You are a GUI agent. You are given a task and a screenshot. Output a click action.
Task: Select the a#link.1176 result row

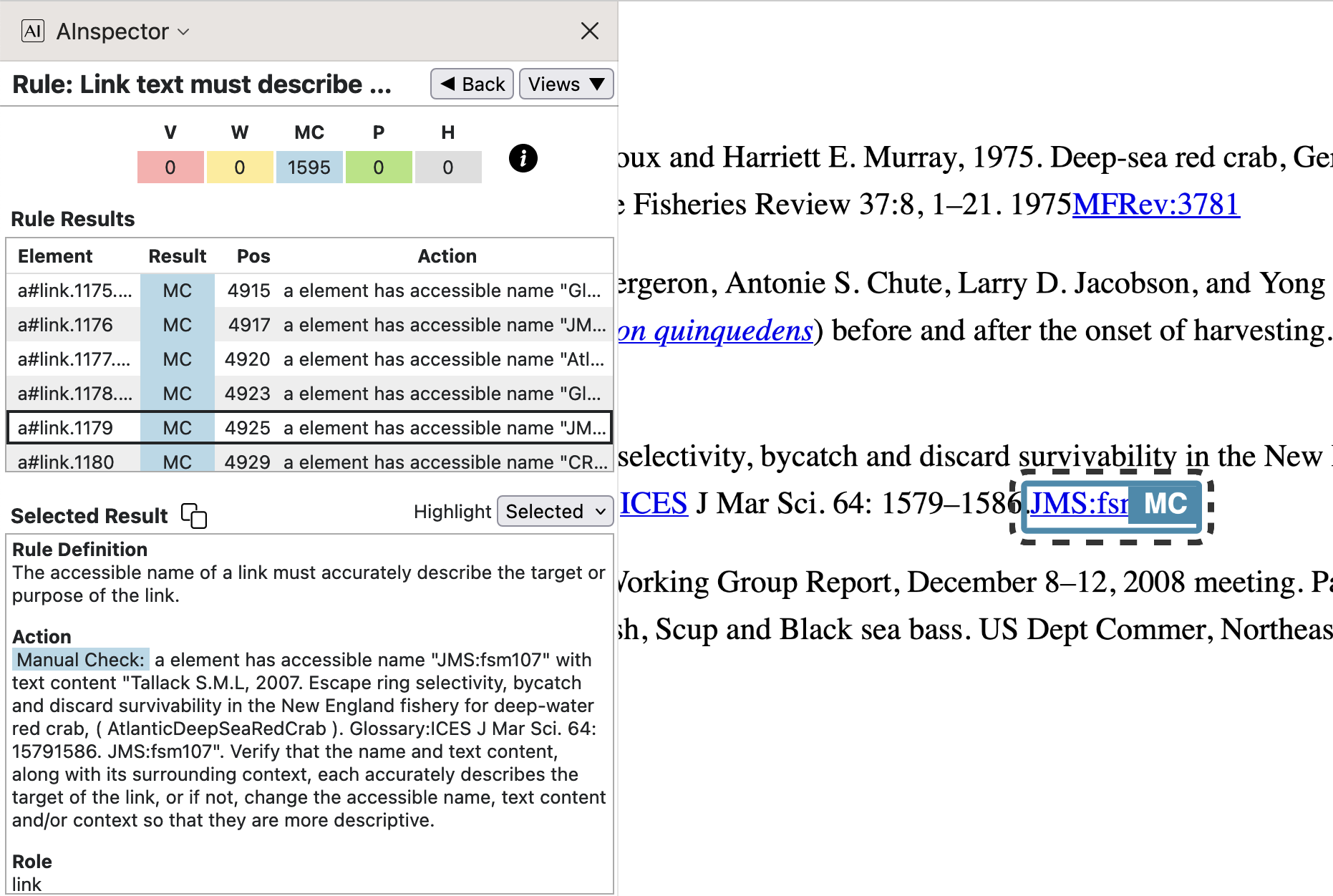coord(309,325)
